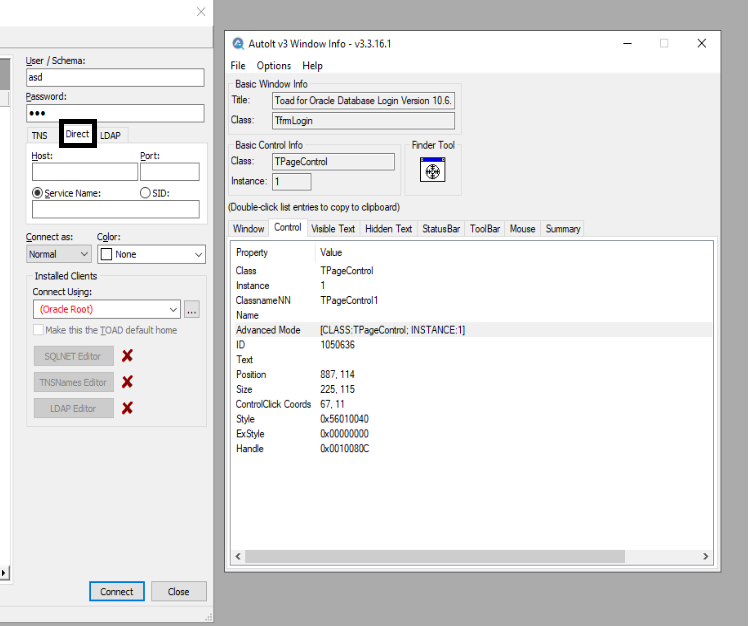Switch to the Visible Text tab
749x626 pixels.
coord(333,229)
